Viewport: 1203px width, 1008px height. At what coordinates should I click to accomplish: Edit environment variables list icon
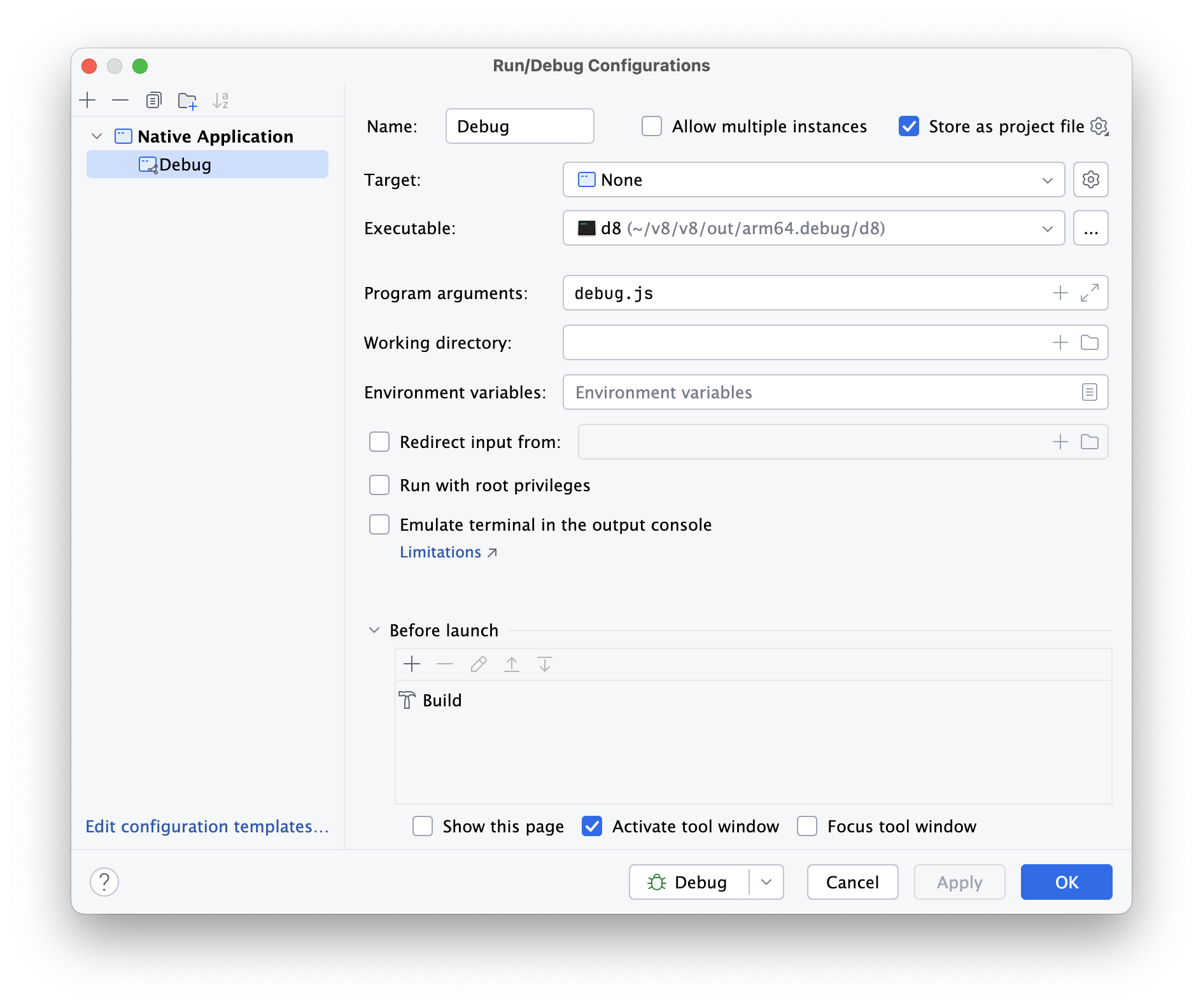pyautogui.click(x=1089, y=393)
